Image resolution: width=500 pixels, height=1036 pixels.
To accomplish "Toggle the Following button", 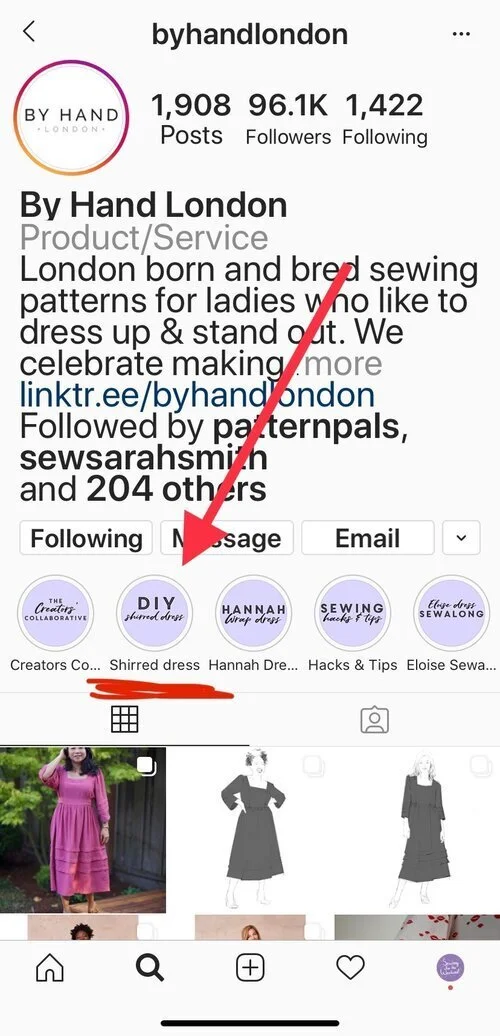I will coord(87,538).
